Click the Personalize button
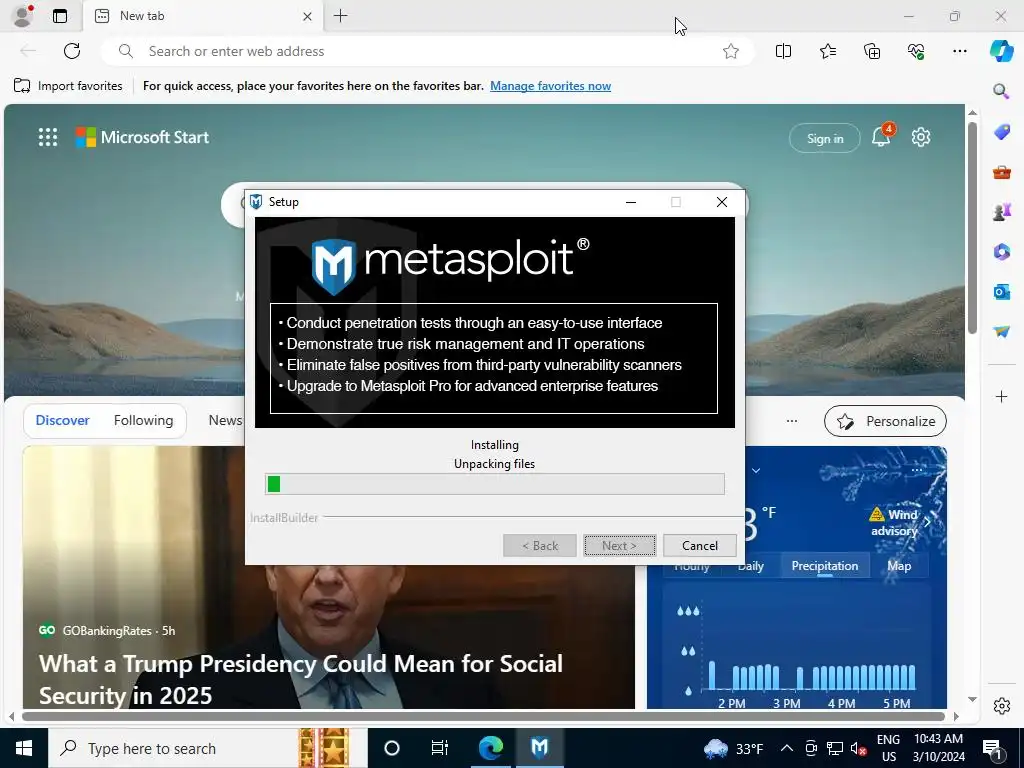The width and height of the screenshot is (1024, 768). [x=885, y=421]
